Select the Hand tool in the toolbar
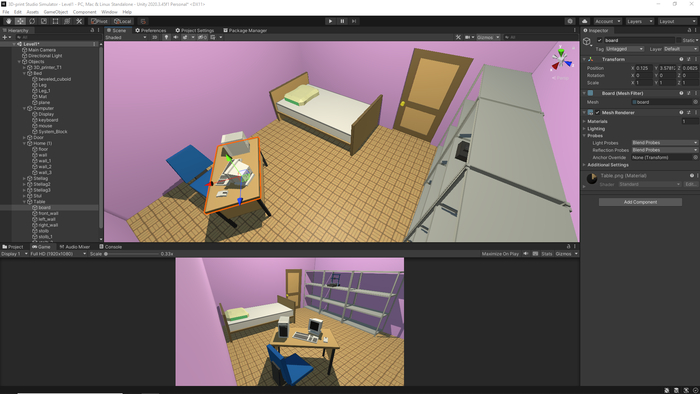 click(x=8, y=21)
